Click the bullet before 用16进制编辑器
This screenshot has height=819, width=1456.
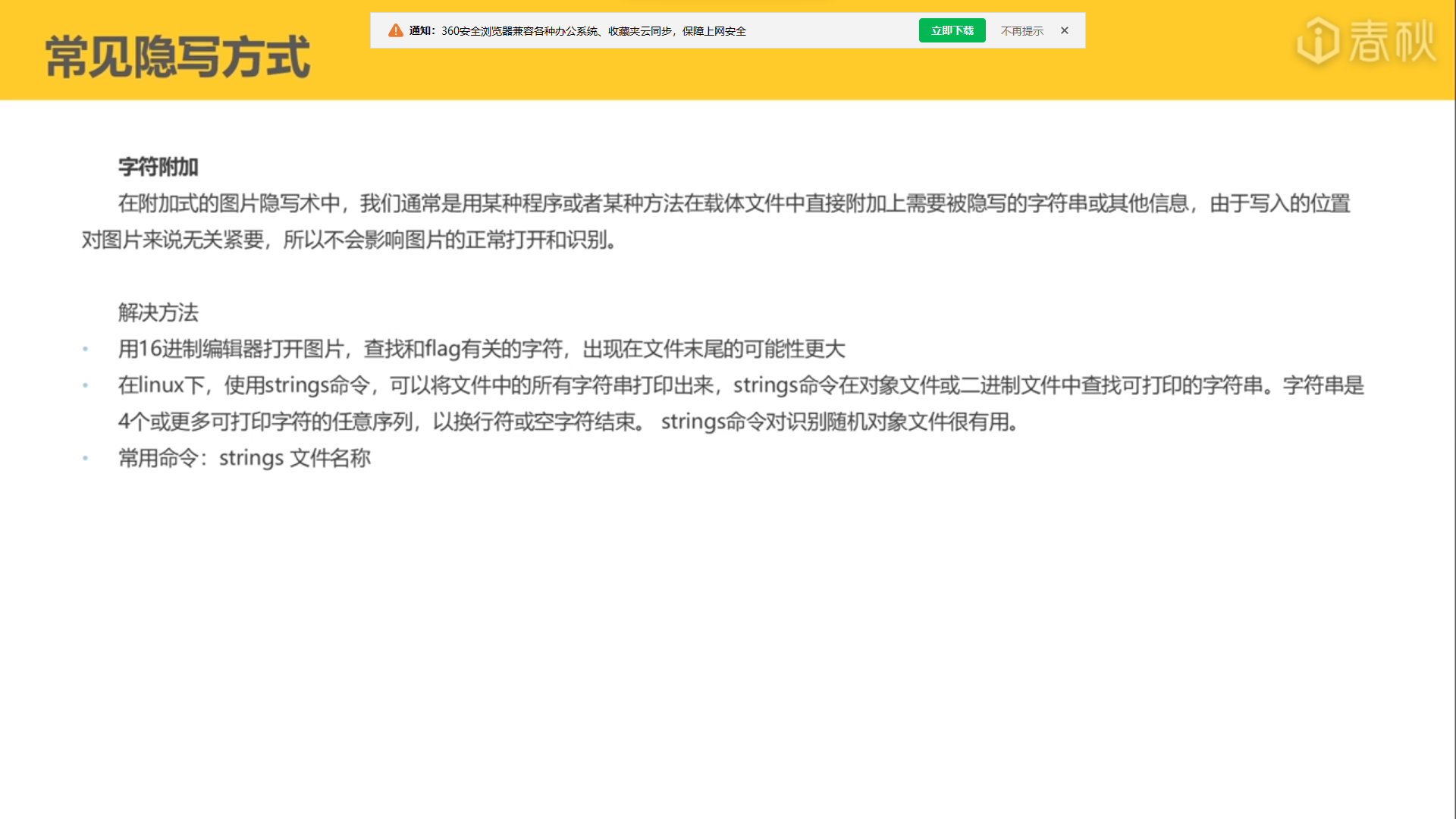86,349
